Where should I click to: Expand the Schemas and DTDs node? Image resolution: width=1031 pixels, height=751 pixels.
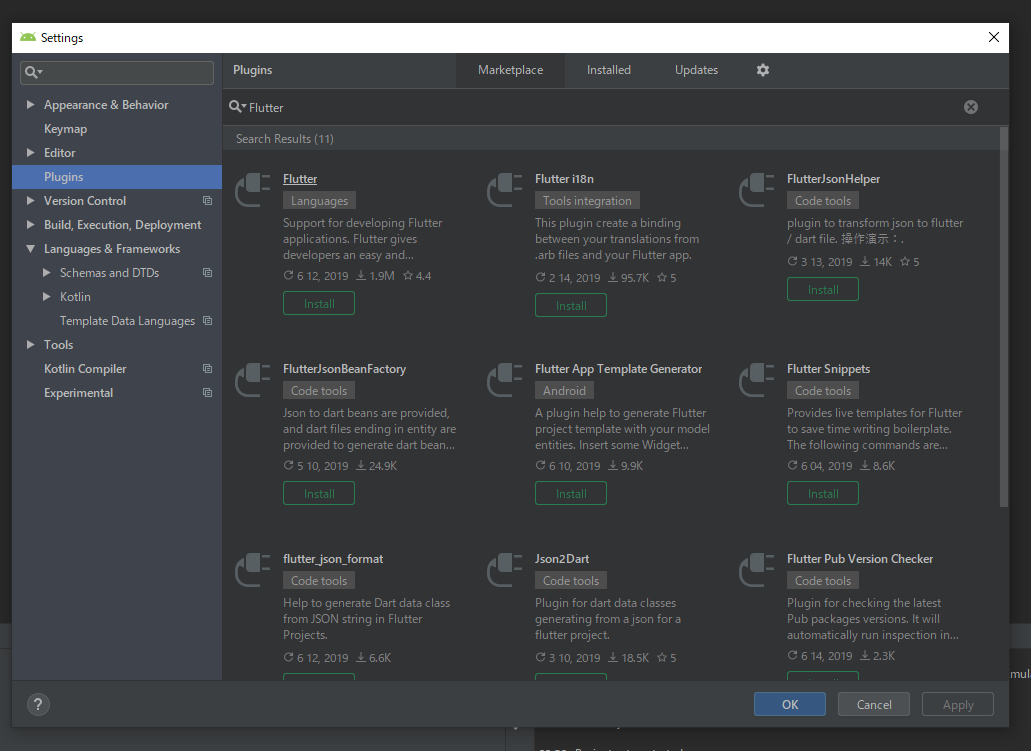47,272
